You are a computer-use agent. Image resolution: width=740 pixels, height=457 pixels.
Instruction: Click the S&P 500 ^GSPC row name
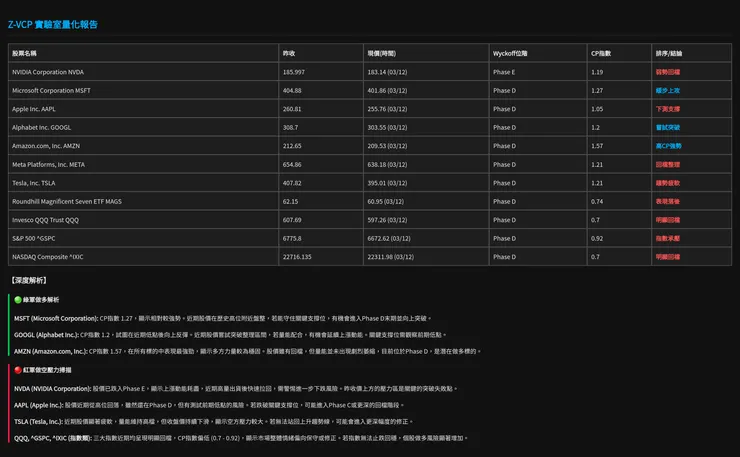pos(34,238)
